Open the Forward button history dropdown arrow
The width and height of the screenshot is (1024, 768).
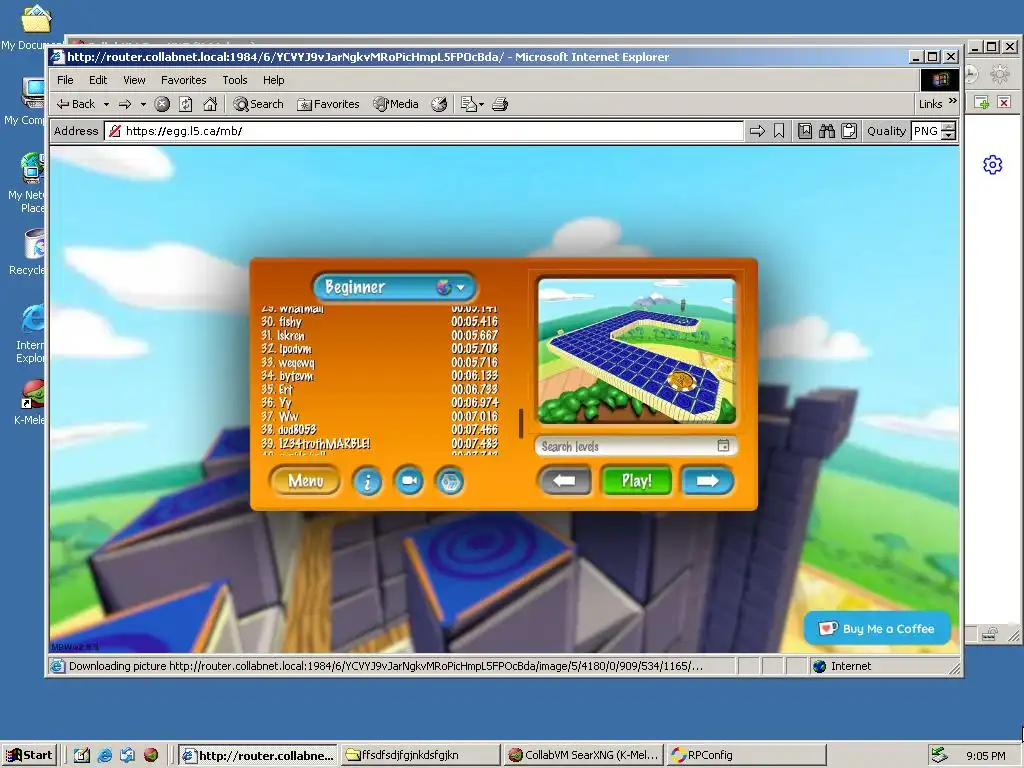tap(143, 104)
